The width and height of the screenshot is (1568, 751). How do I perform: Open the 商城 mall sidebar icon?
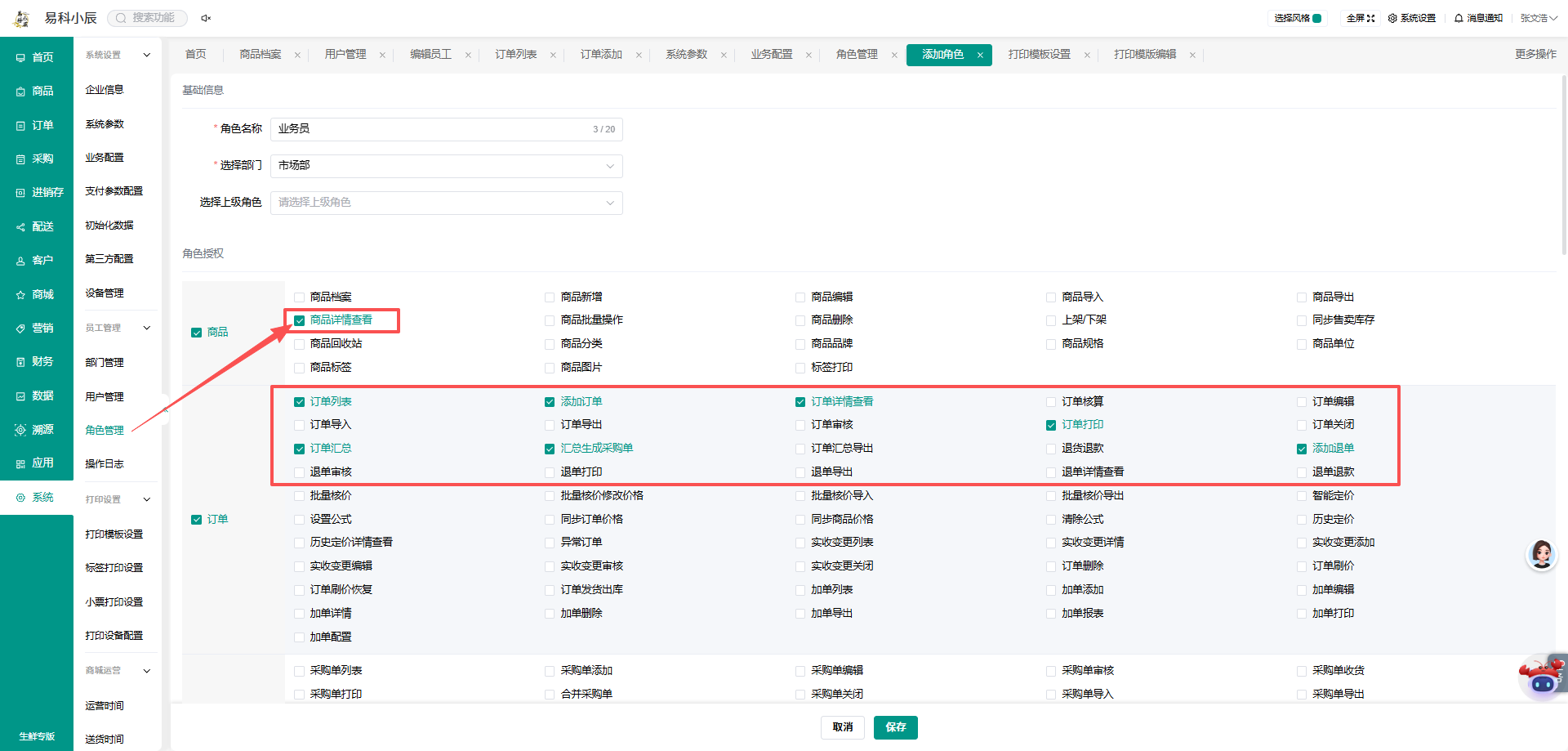(20, 295)
